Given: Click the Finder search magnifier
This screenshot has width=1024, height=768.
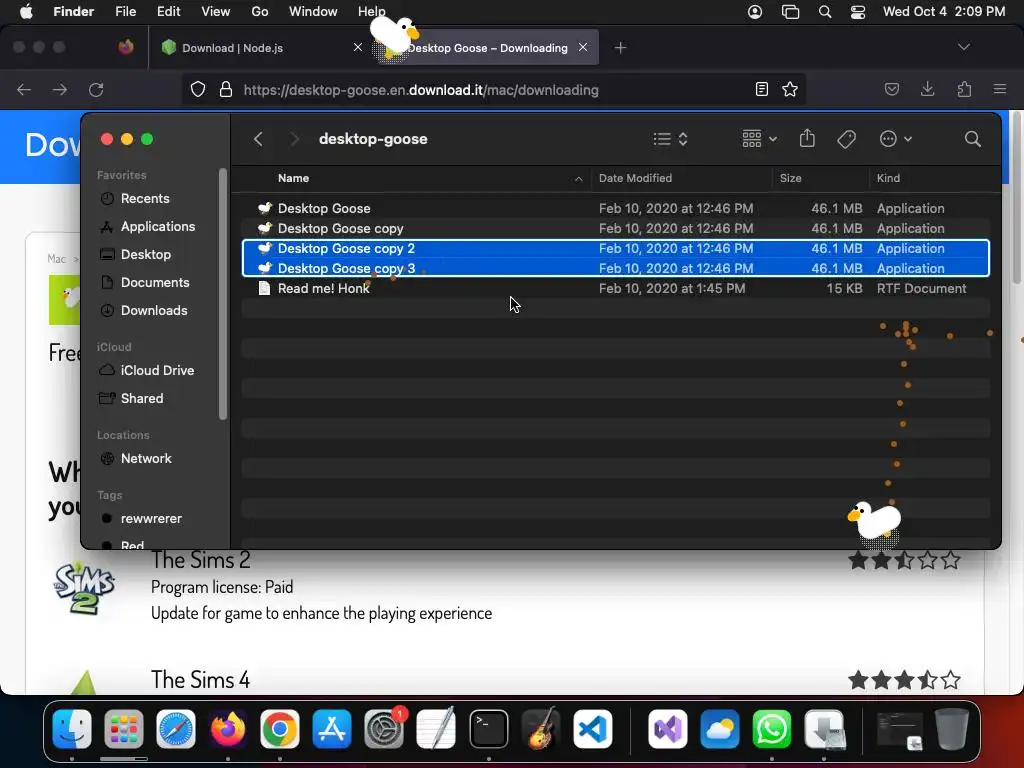Looking at the screenshot, I should [972, 139].
